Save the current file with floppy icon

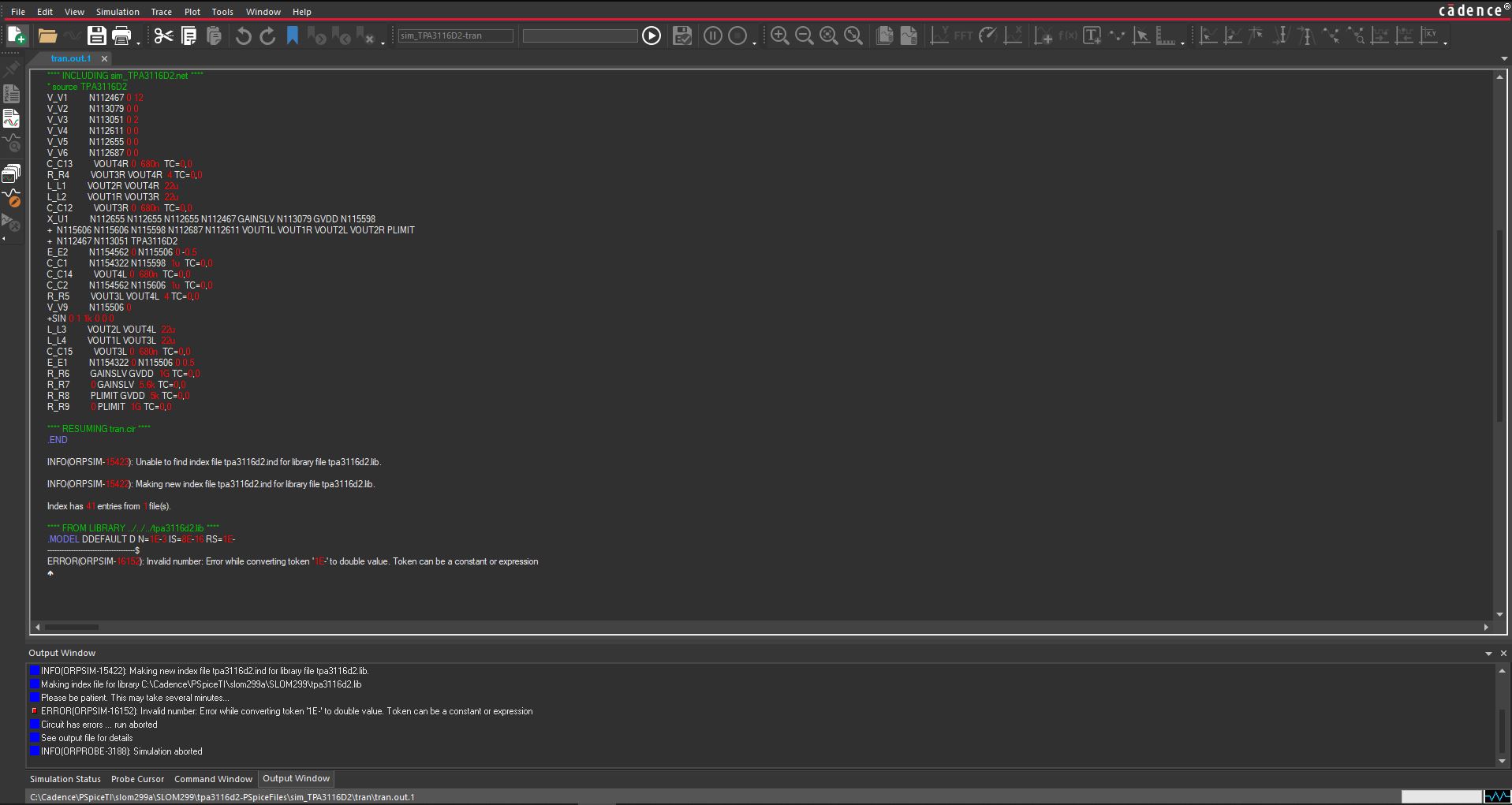(x=96, y=35)
